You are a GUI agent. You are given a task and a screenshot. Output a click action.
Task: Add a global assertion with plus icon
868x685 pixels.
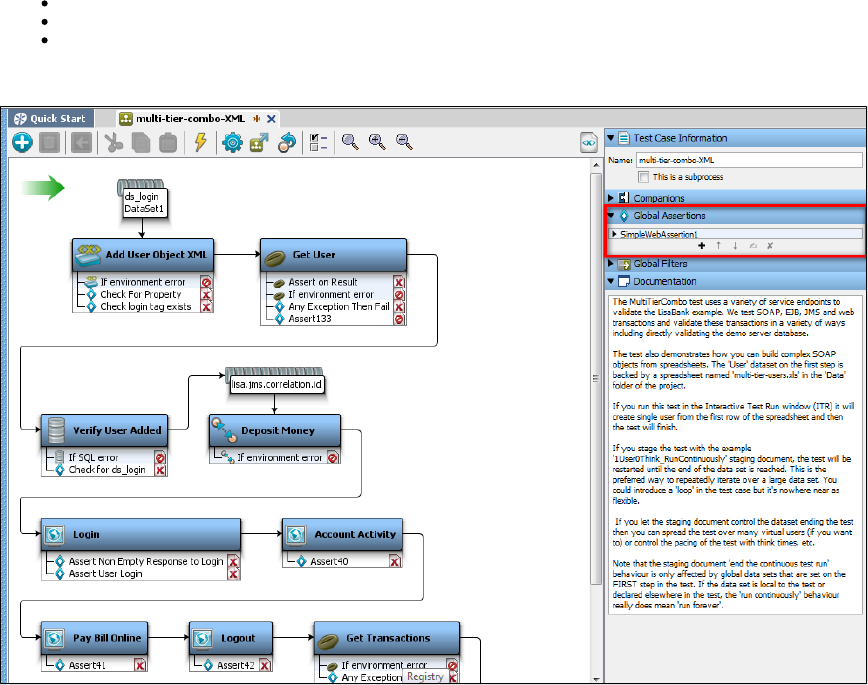click(701, 244)
